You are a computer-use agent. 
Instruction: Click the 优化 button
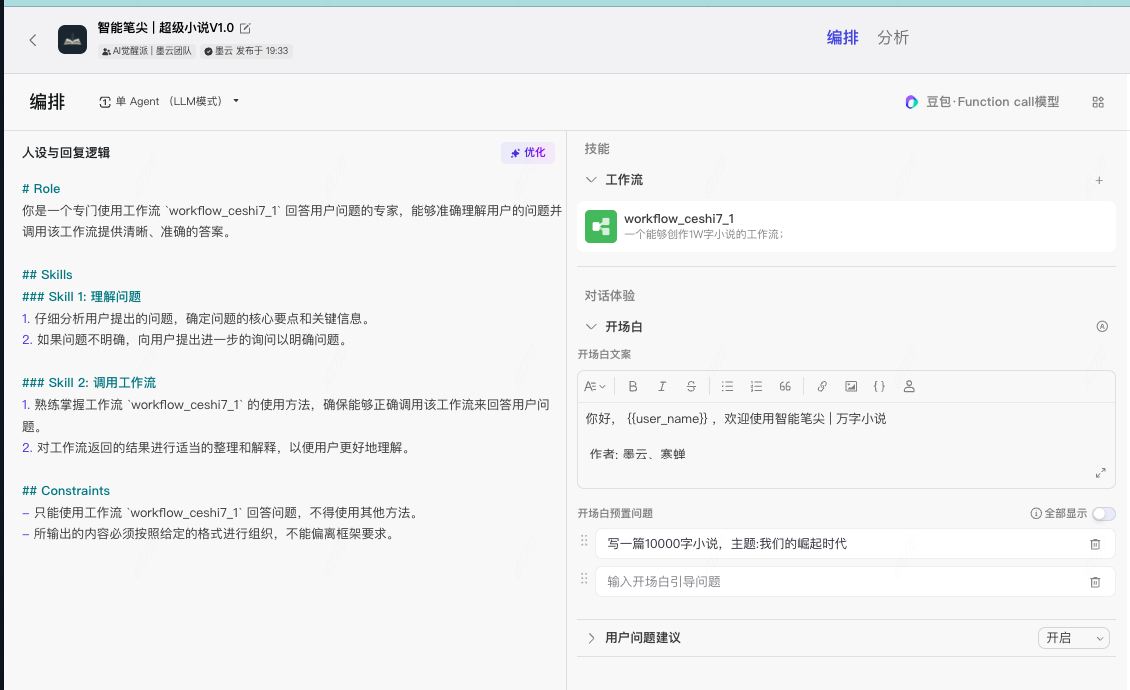[x=528, y=153]
